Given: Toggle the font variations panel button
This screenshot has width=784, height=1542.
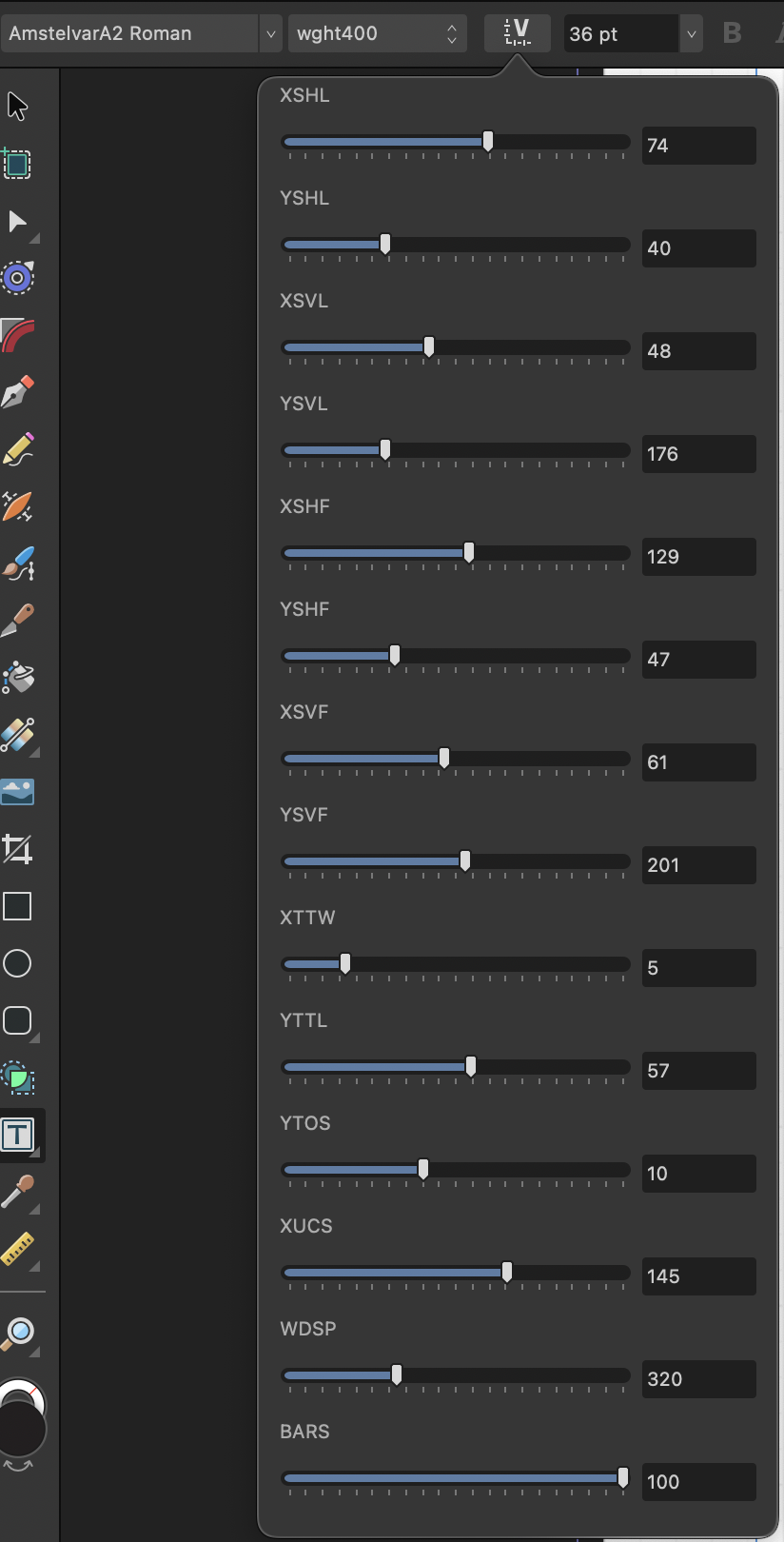Looking at the screenshot, I should tap(518, 33).
